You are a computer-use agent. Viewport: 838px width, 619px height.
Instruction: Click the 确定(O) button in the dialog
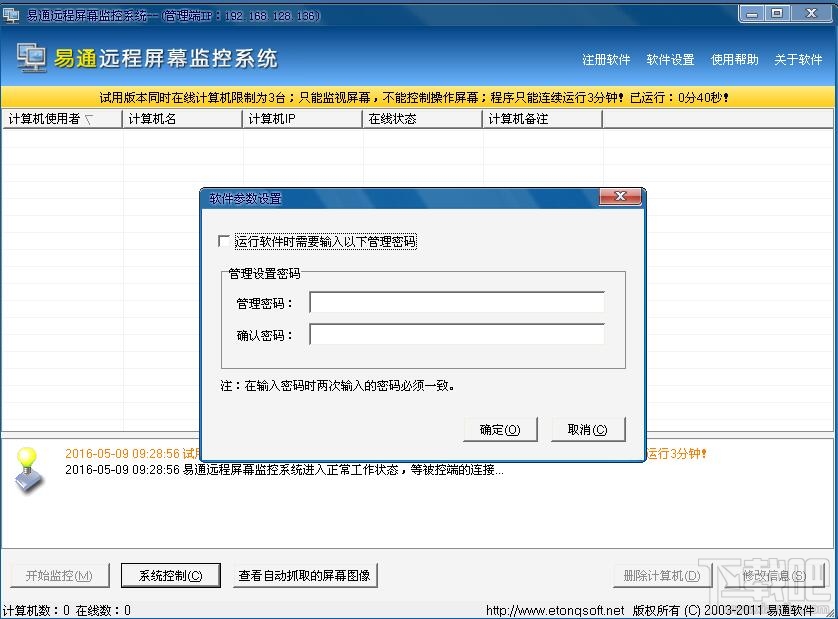(500, 429)
